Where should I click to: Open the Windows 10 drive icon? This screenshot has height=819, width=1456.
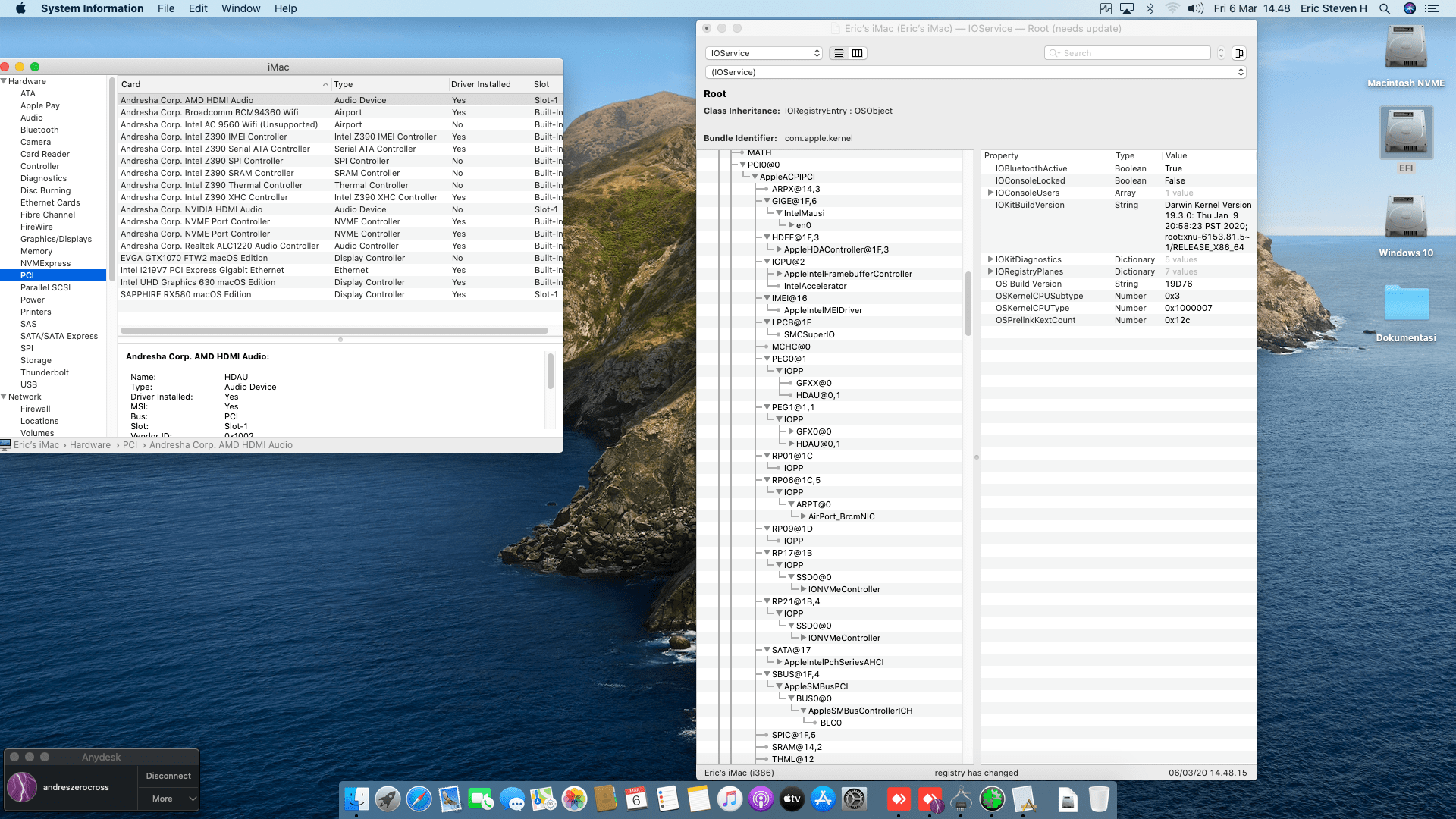pyautogui.click(x=1405, y=220)
